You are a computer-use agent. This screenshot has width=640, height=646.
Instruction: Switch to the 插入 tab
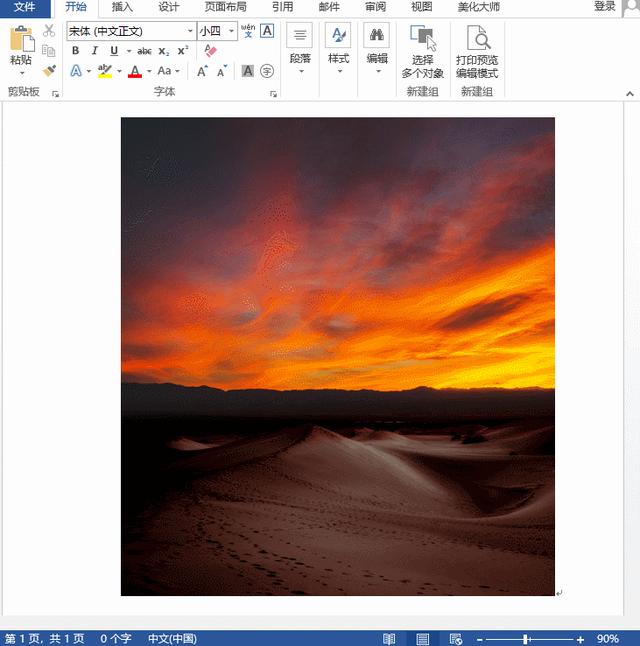click(x=122, y=7)
